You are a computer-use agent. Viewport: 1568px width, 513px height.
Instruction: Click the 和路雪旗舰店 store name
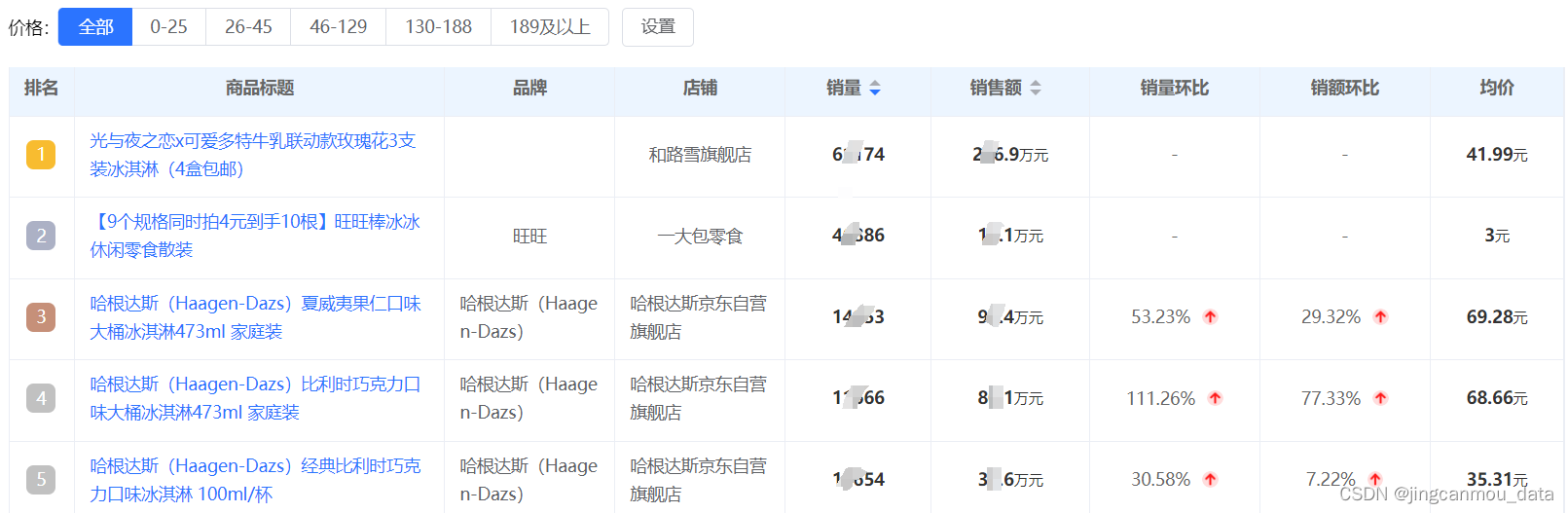[x=700, y=155]
